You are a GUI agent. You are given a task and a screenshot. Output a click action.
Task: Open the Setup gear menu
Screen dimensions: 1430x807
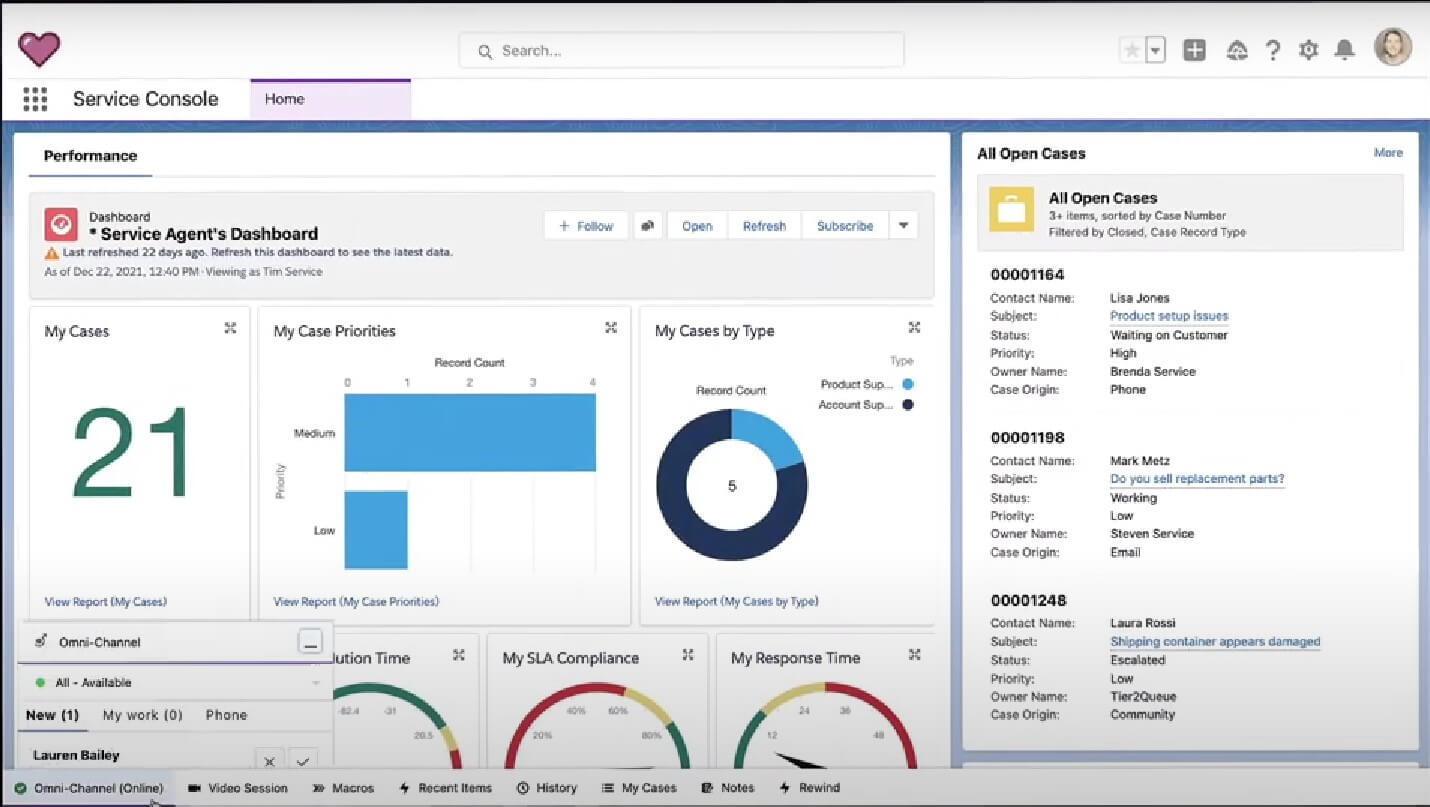point(1308,50)
